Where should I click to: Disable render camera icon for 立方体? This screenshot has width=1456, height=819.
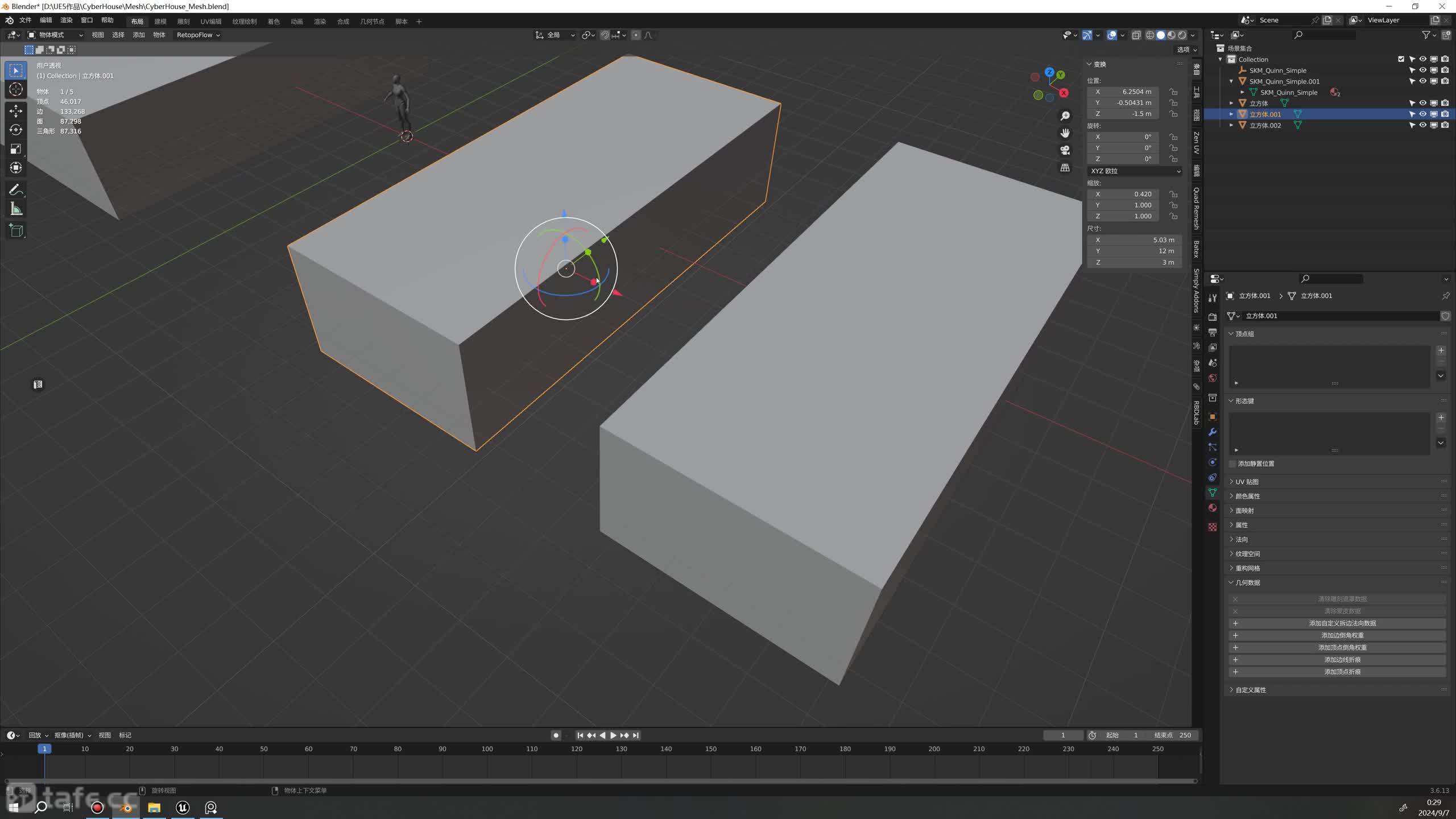click(1445, 104)
